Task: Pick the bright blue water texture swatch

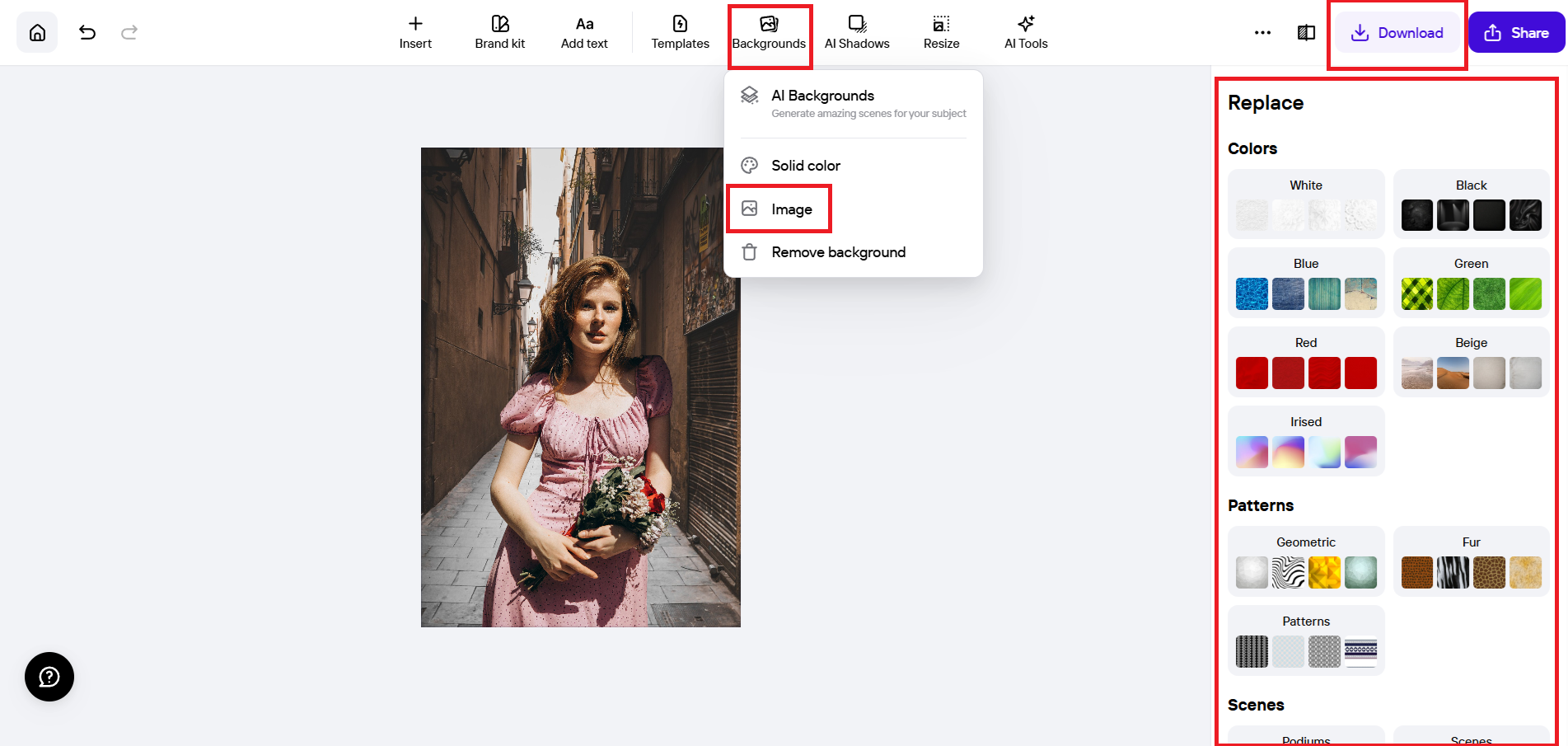Action: [x=1252, y=294]
